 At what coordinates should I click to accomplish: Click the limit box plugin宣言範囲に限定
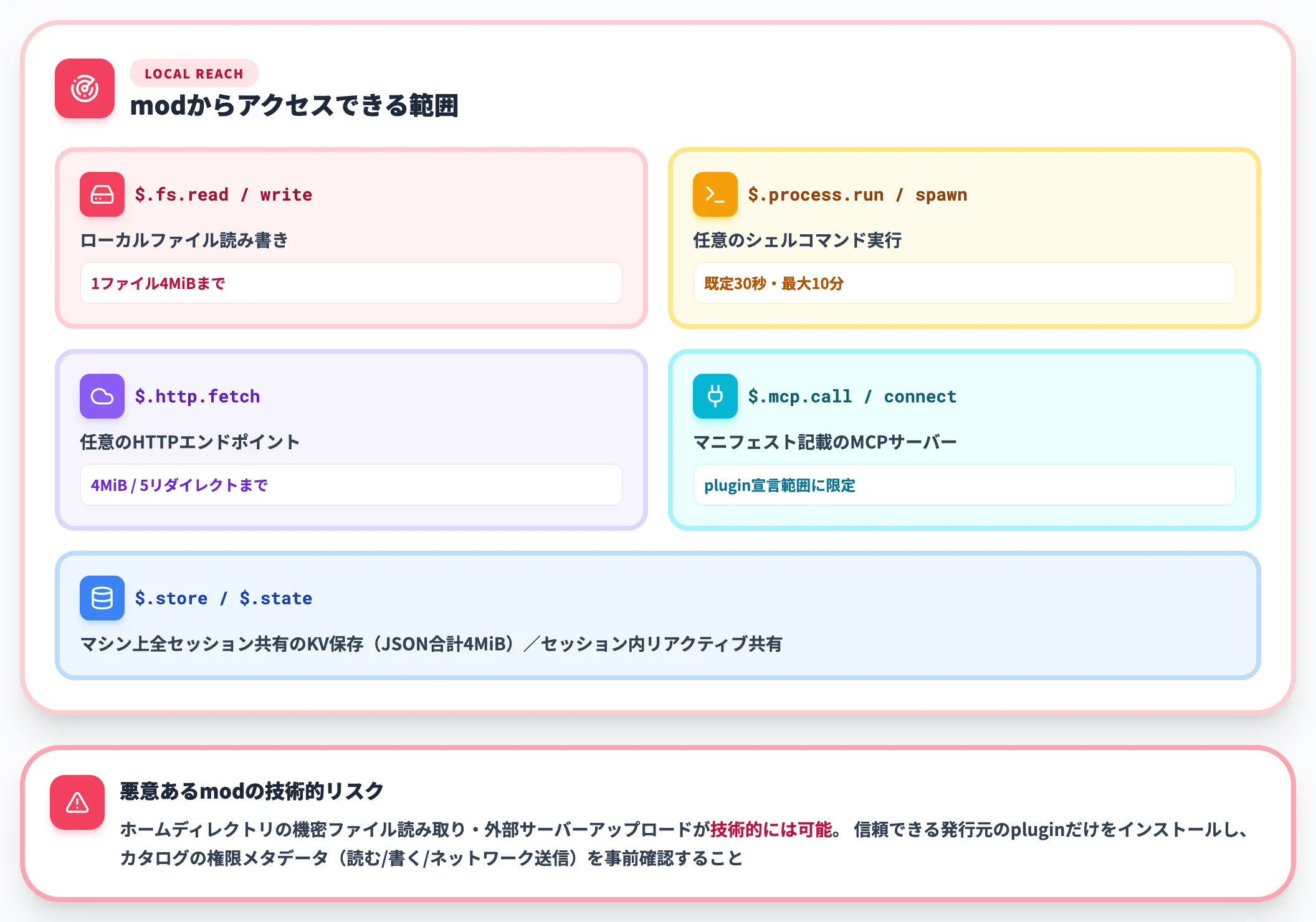point(965,485)
